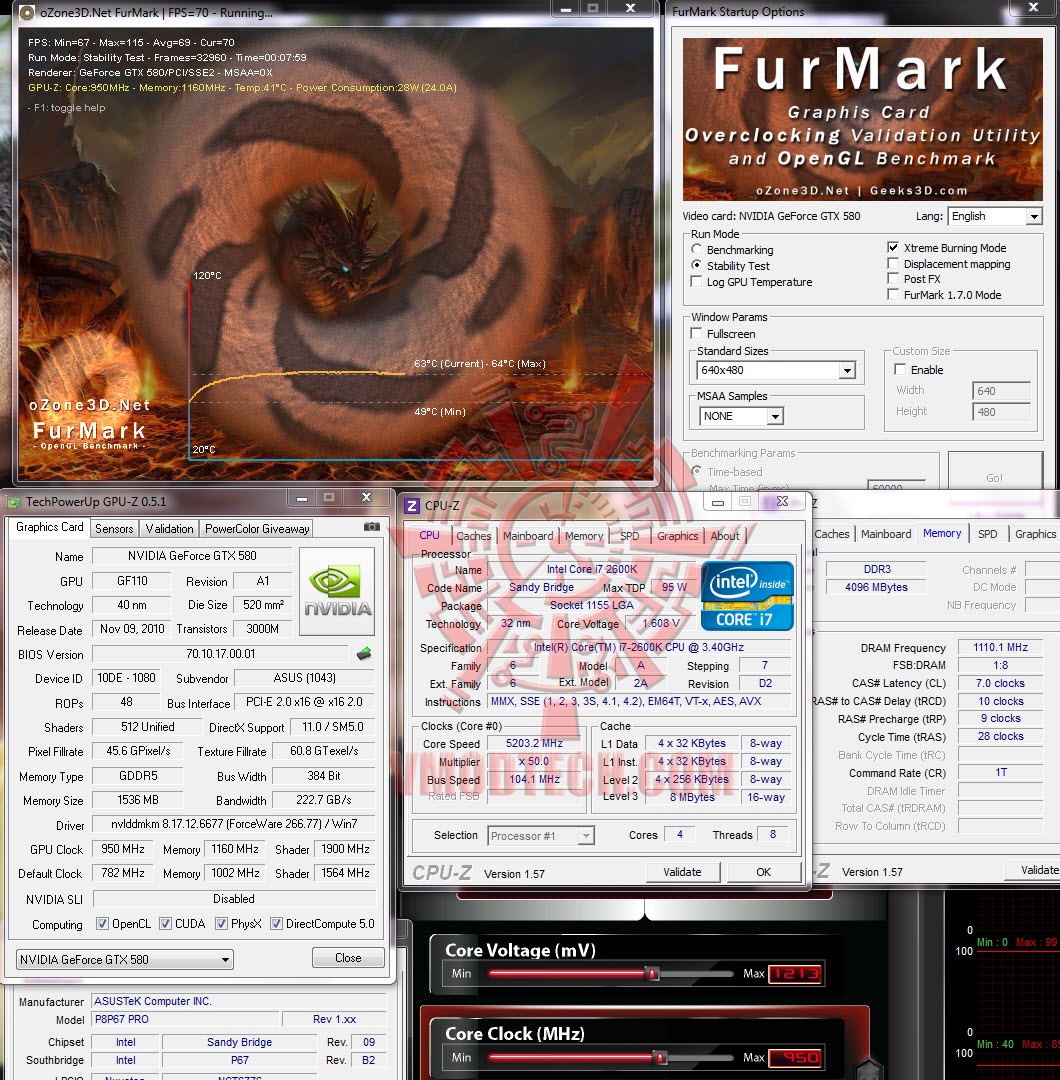Enable the Post FX checkbox
This screenshot has width=1060, height=1080.
(x=893, y=279)
